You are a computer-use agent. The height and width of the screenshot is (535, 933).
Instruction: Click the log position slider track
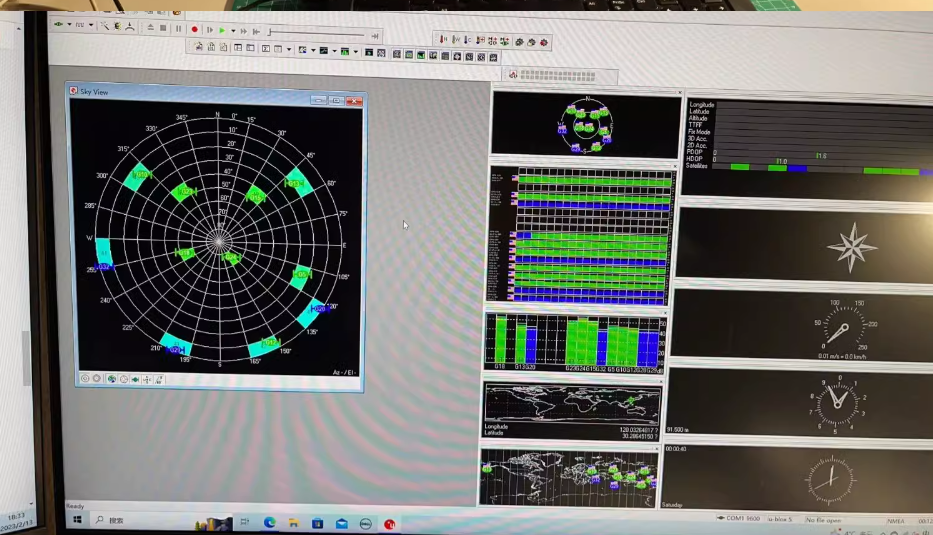click(x=317, y=33)
